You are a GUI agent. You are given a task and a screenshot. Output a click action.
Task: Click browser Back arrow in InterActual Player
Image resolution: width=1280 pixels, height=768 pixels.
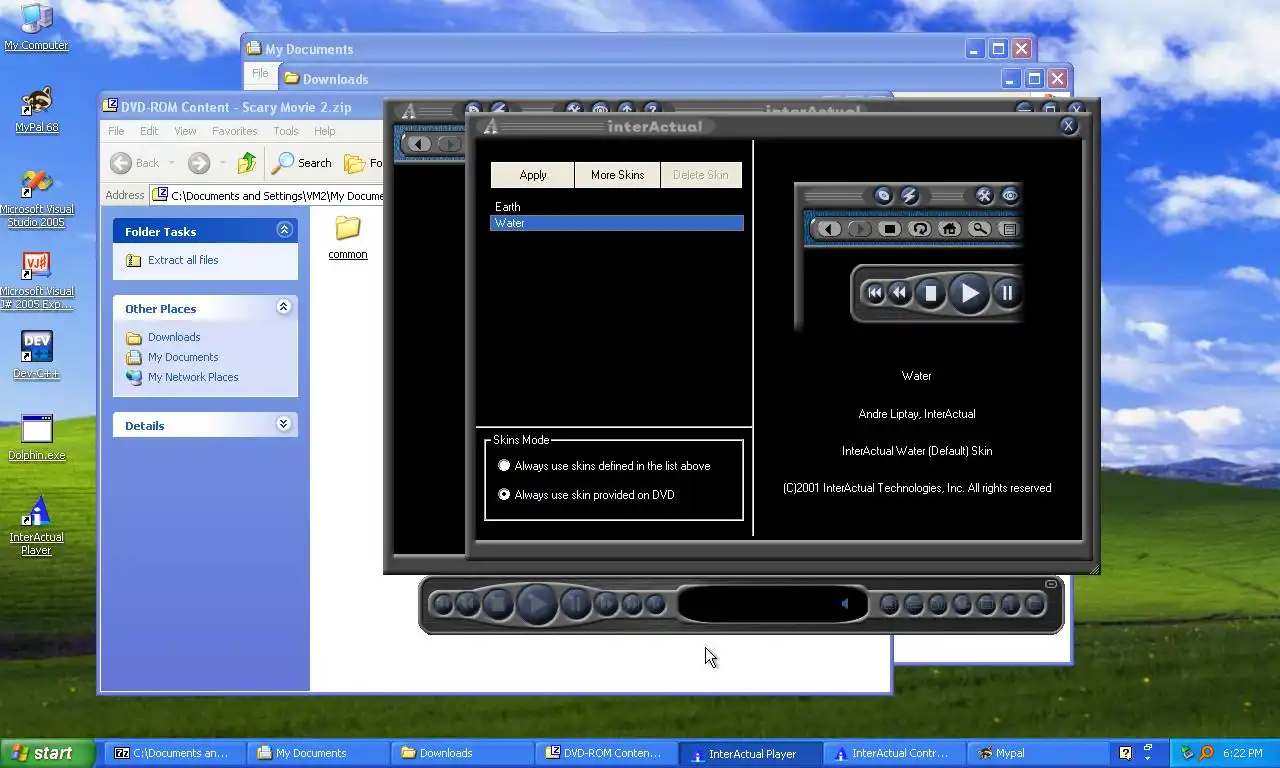pos(419,144)
